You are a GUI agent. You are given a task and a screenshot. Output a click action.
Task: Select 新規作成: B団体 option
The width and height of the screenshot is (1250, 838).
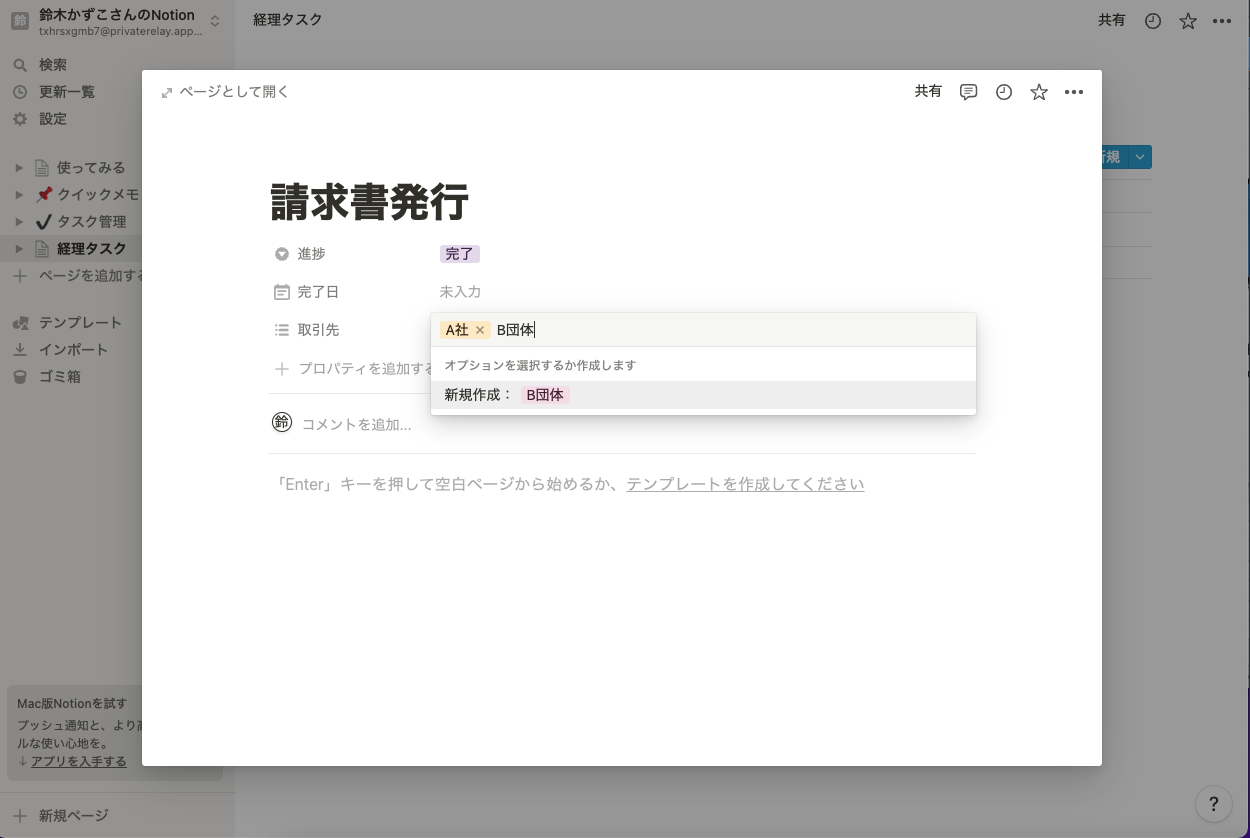(703, 395)
